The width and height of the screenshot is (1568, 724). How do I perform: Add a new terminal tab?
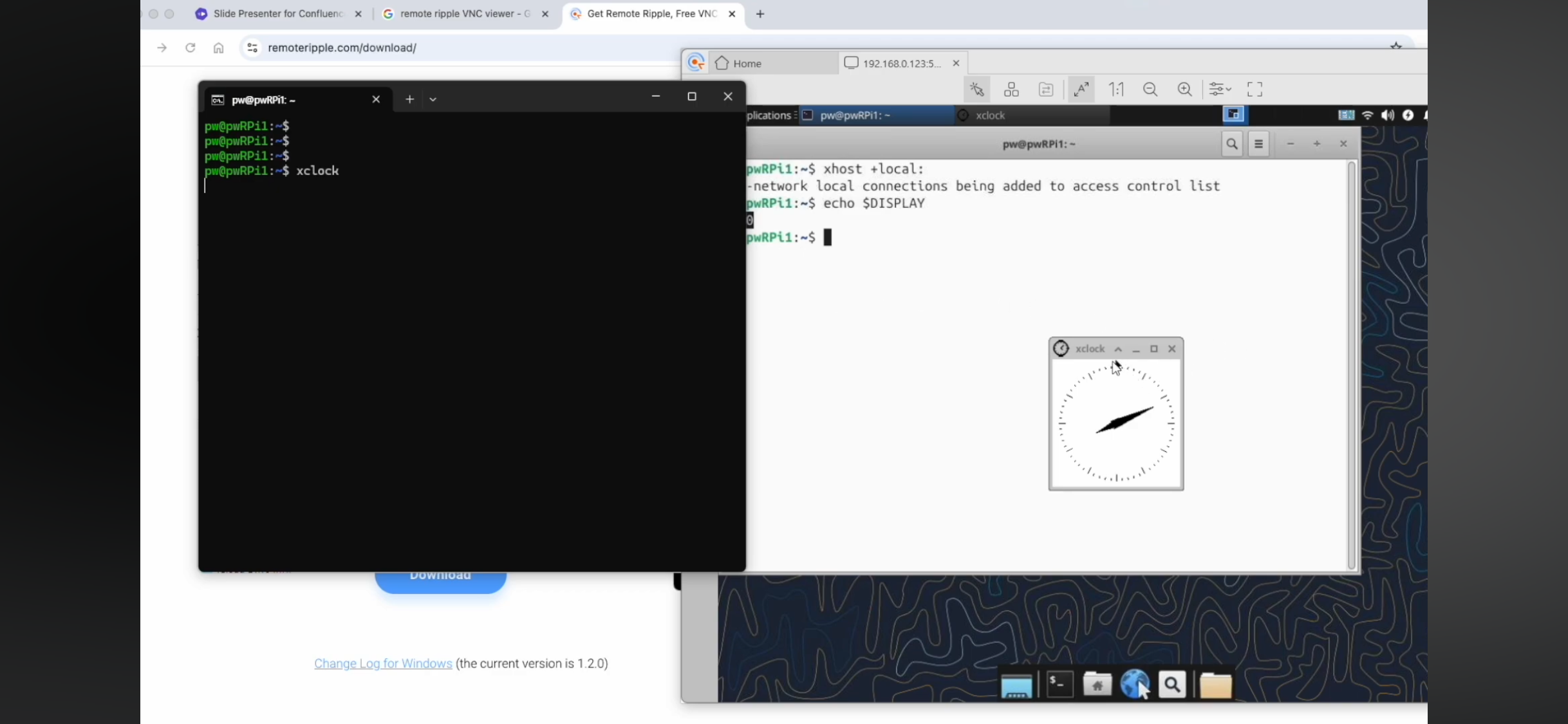click(x=409, y=99)
